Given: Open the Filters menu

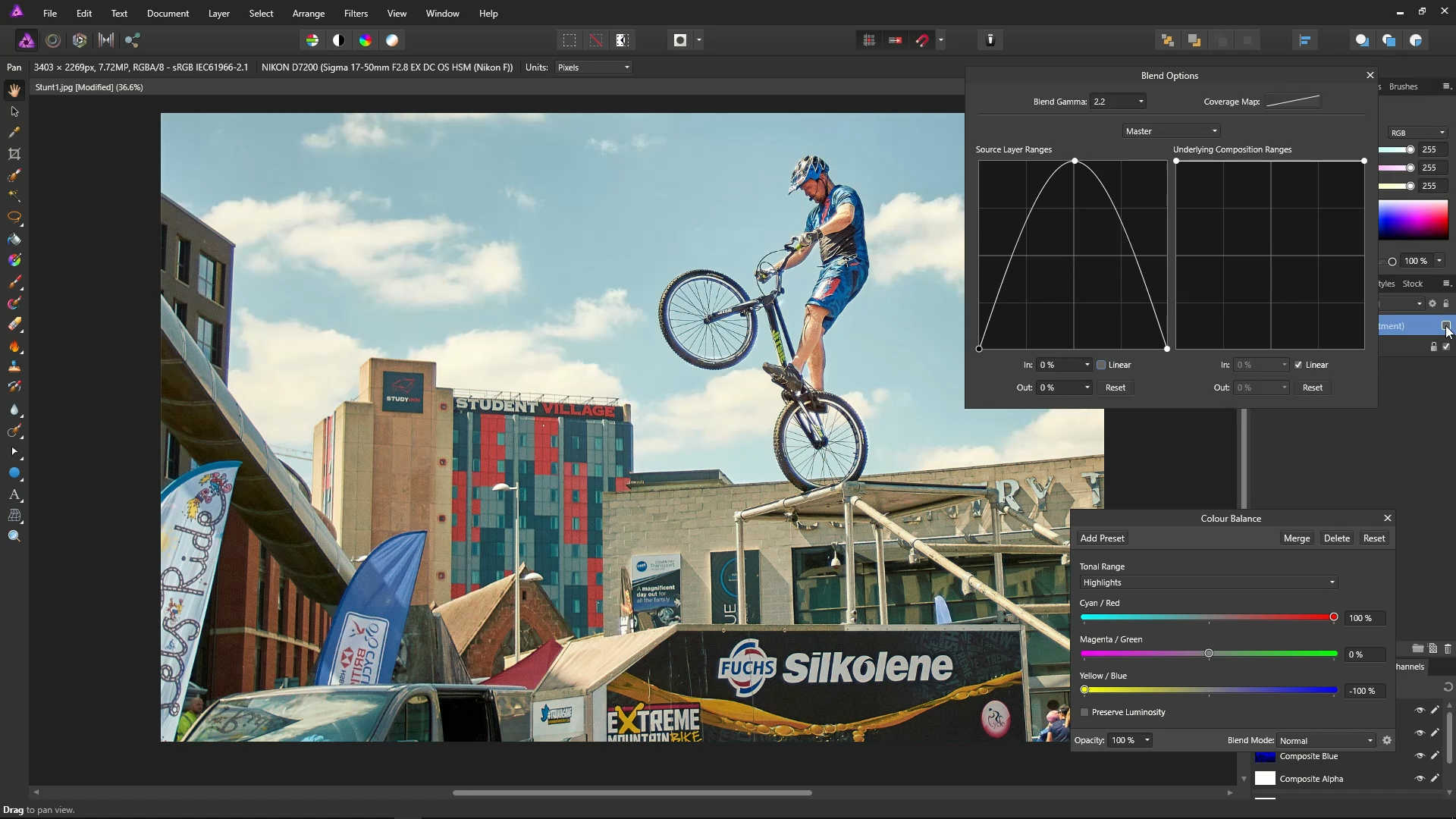Looking at the screenshot, I should pyautogui.click(x=356, y=14).
